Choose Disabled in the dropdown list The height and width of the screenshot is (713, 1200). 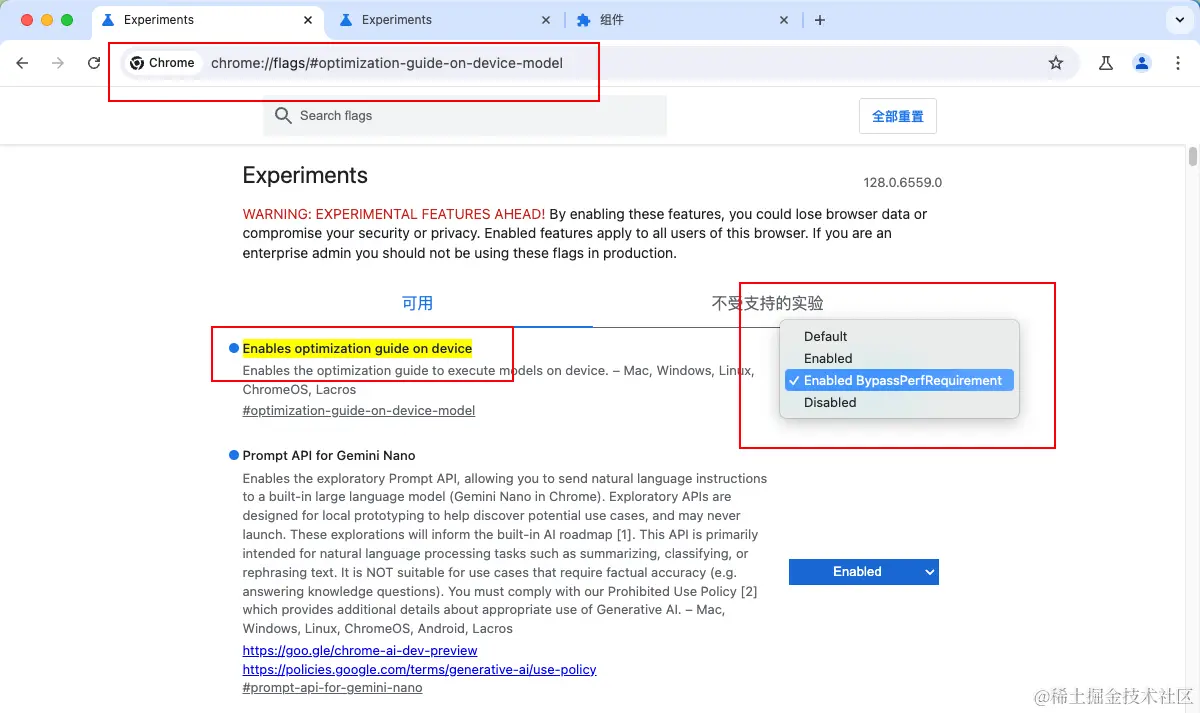pos(899,402)
